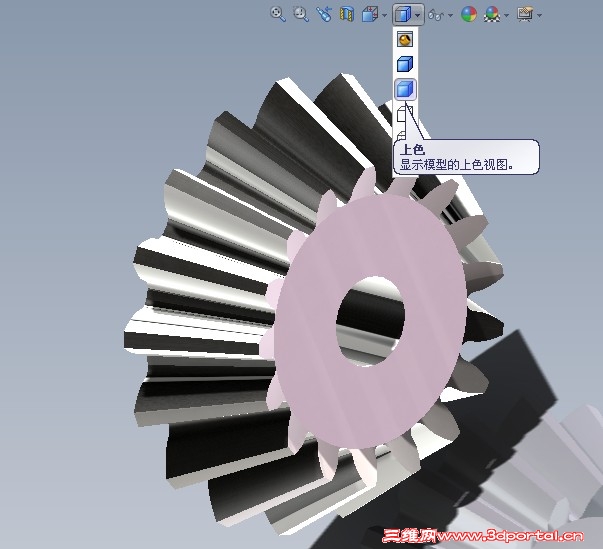
Task: Select Shaded With Edges cube in flyout
Action: pos(405,64)
